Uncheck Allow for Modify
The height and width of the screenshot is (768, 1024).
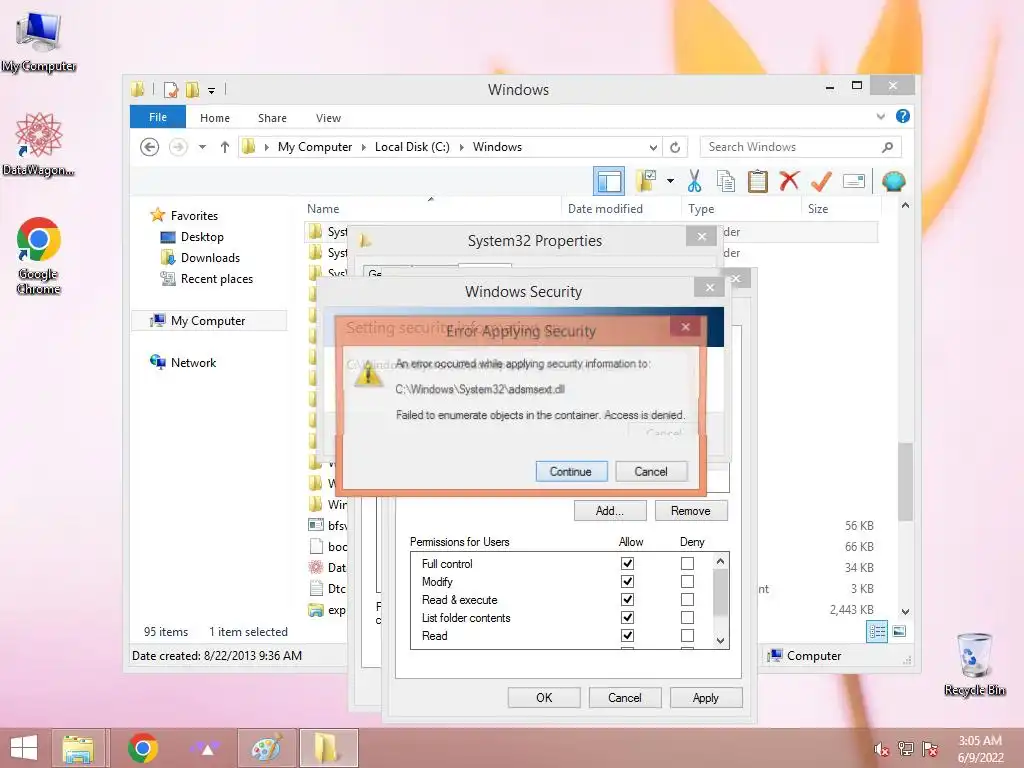[x=628, y=581]
